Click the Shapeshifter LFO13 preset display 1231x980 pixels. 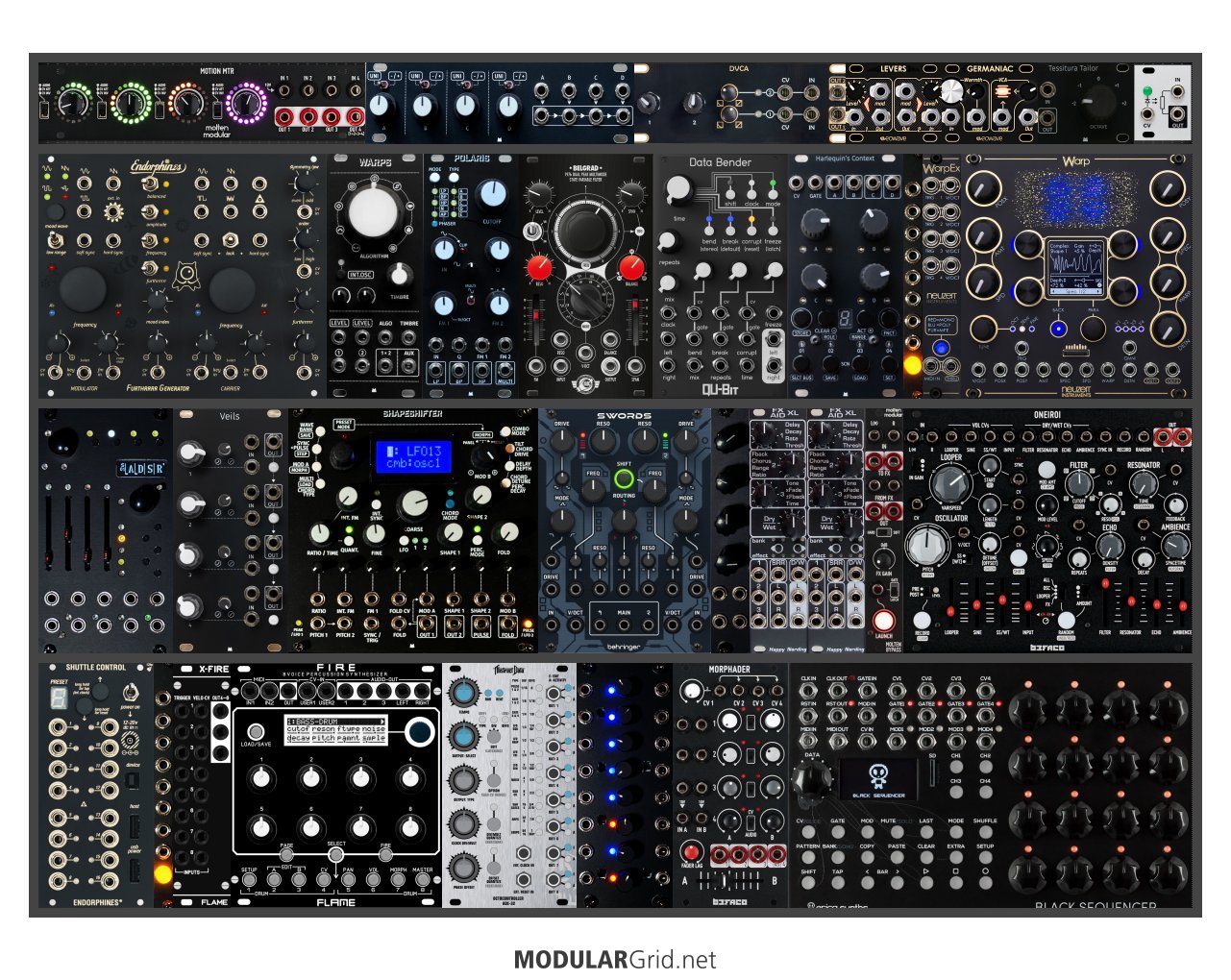tap(412, 456)
